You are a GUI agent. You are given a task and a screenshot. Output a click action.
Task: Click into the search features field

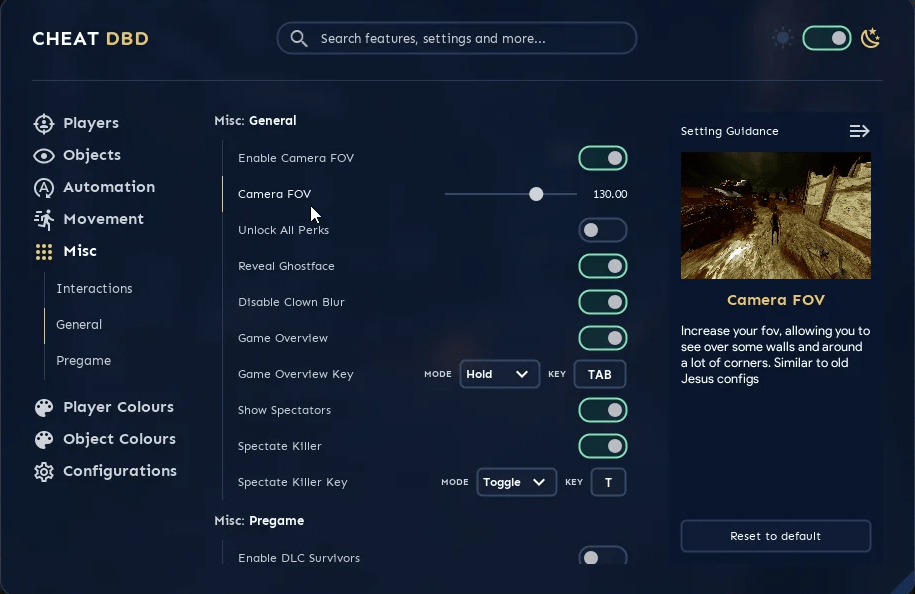click(x=456, y=39)
